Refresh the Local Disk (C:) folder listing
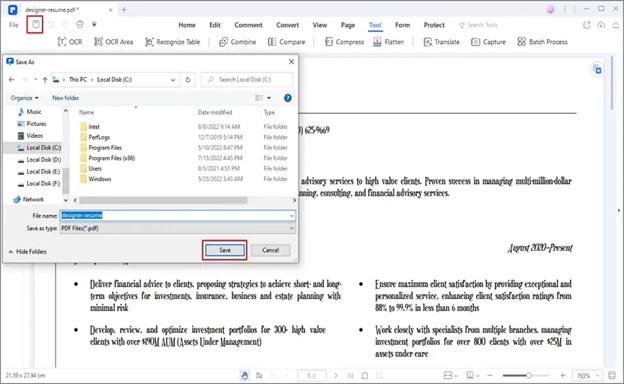The height and width of the screenshot is (384, 624). (x=188, y=80)
